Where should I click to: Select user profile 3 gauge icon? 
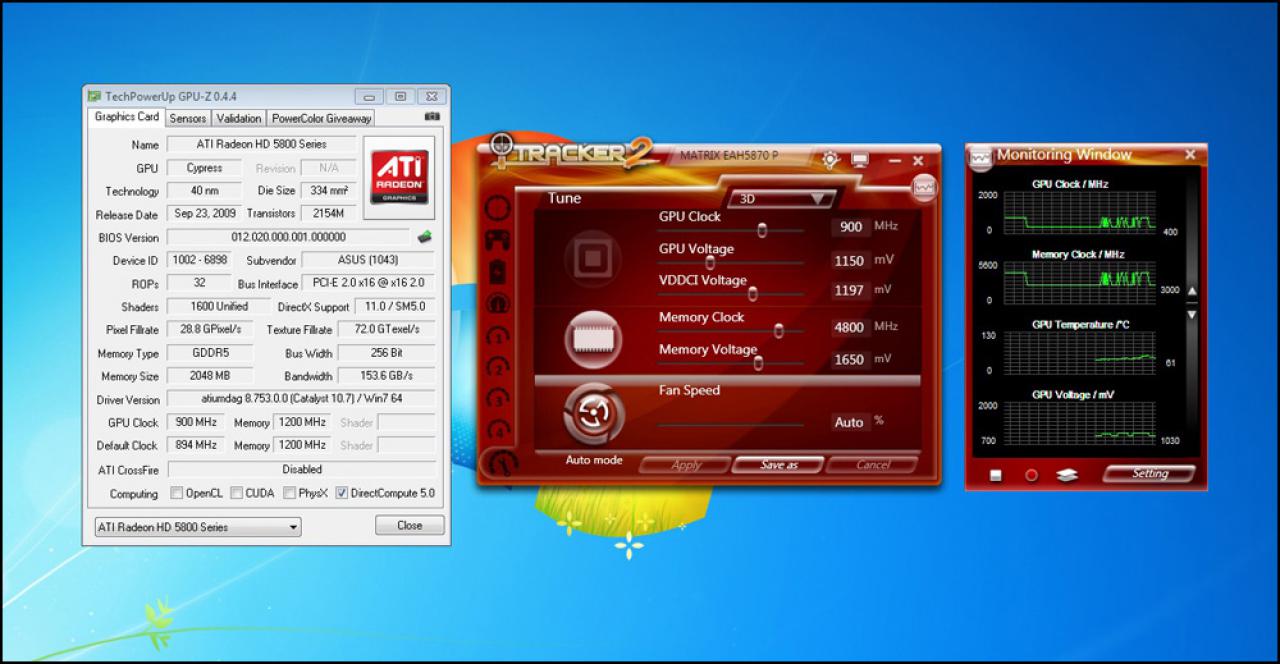[x=497, y=398]
